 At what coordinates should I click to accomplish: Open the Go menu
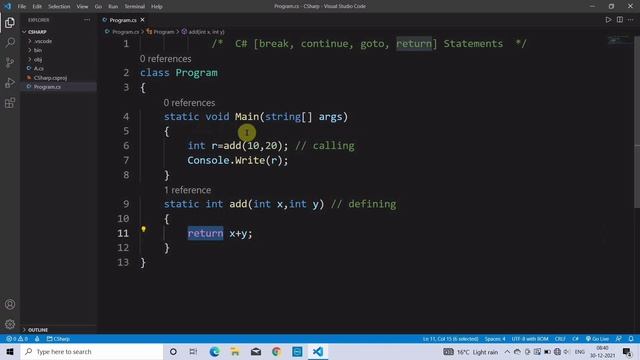98,6
